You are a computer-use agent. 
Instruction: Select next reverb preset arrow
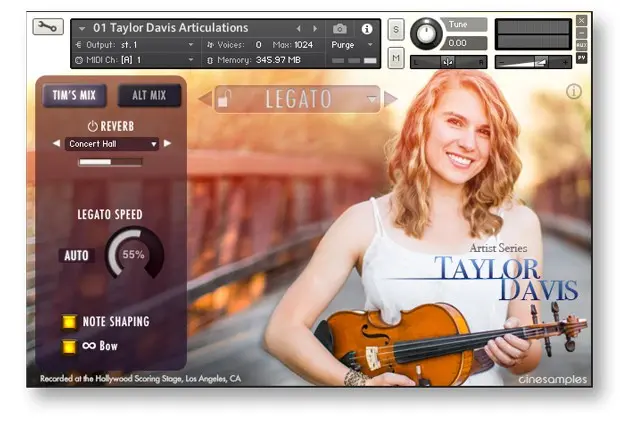(168, 143)
